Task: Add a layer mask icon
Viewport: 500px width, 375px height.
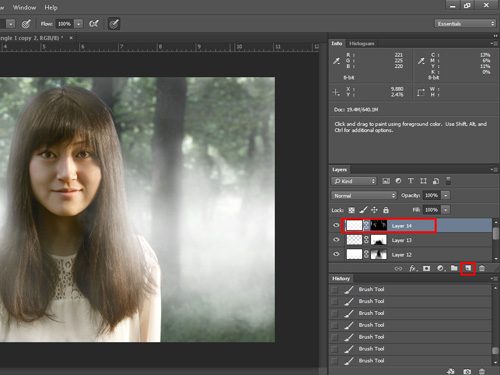Action: coord(426,268)
